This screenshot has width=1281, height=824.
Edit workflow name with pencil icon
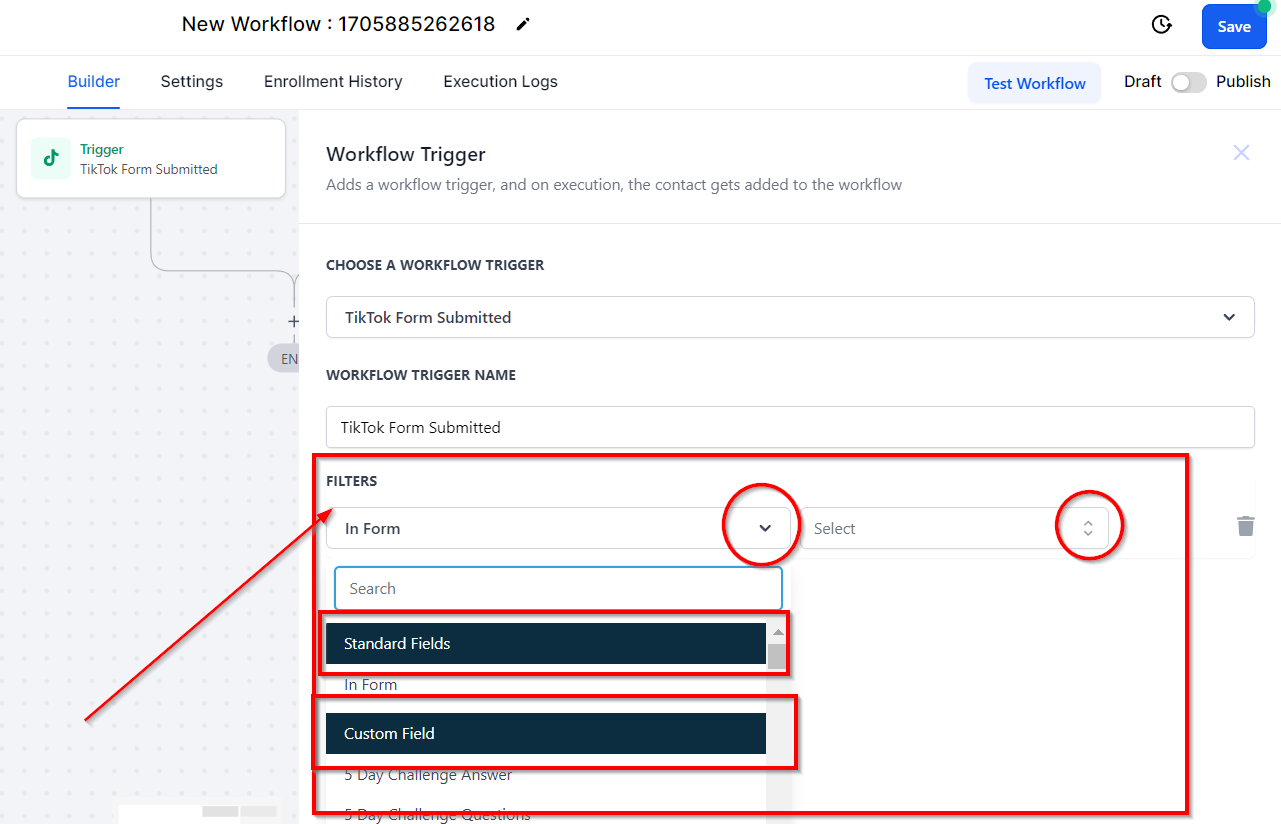(522, 25)
